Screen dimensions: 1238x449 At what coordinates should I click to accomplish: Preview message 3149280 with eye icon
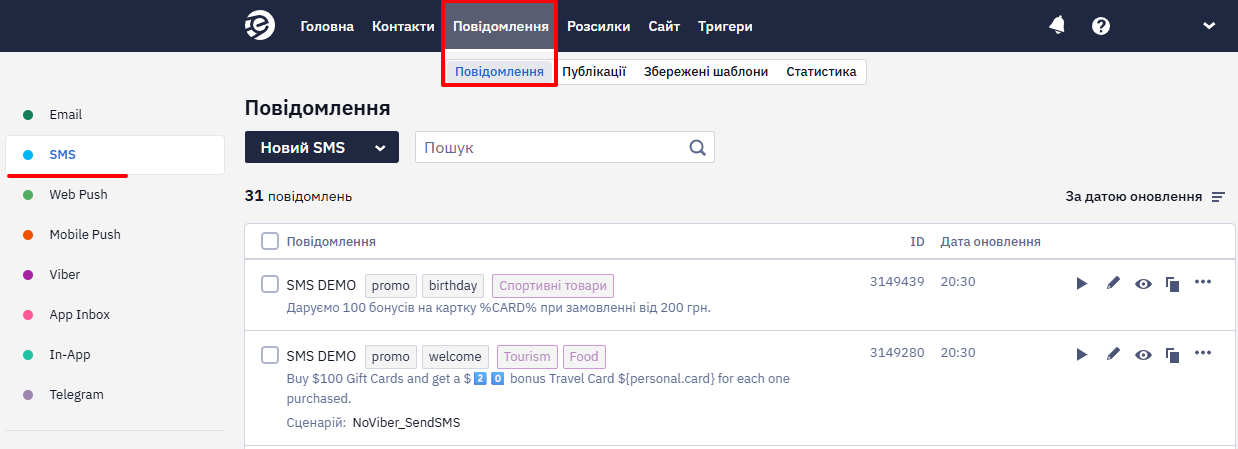[x=1143, y=354]
